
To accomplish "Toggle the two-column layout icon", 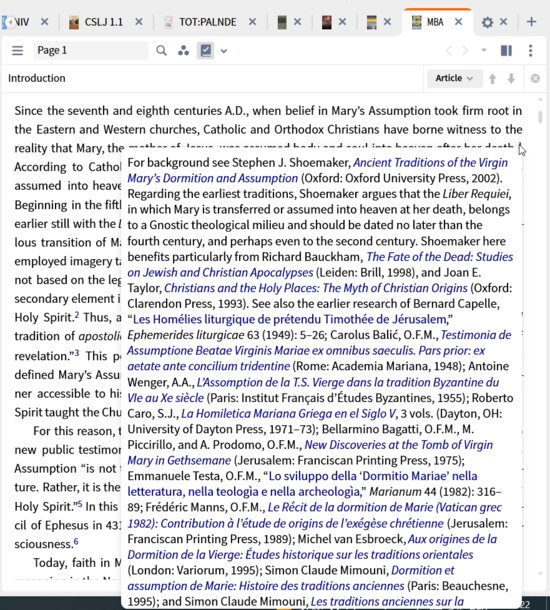I will (x=506, y=51).
